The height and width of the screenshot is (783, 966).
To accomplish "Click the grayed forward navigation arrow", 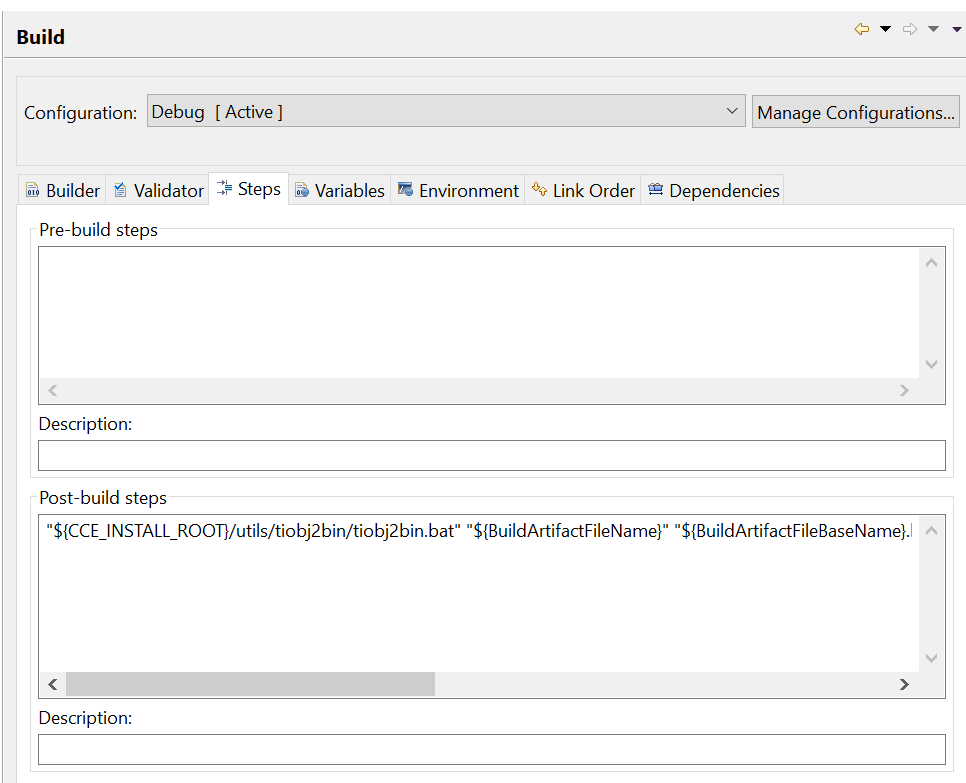I will 910,30.
